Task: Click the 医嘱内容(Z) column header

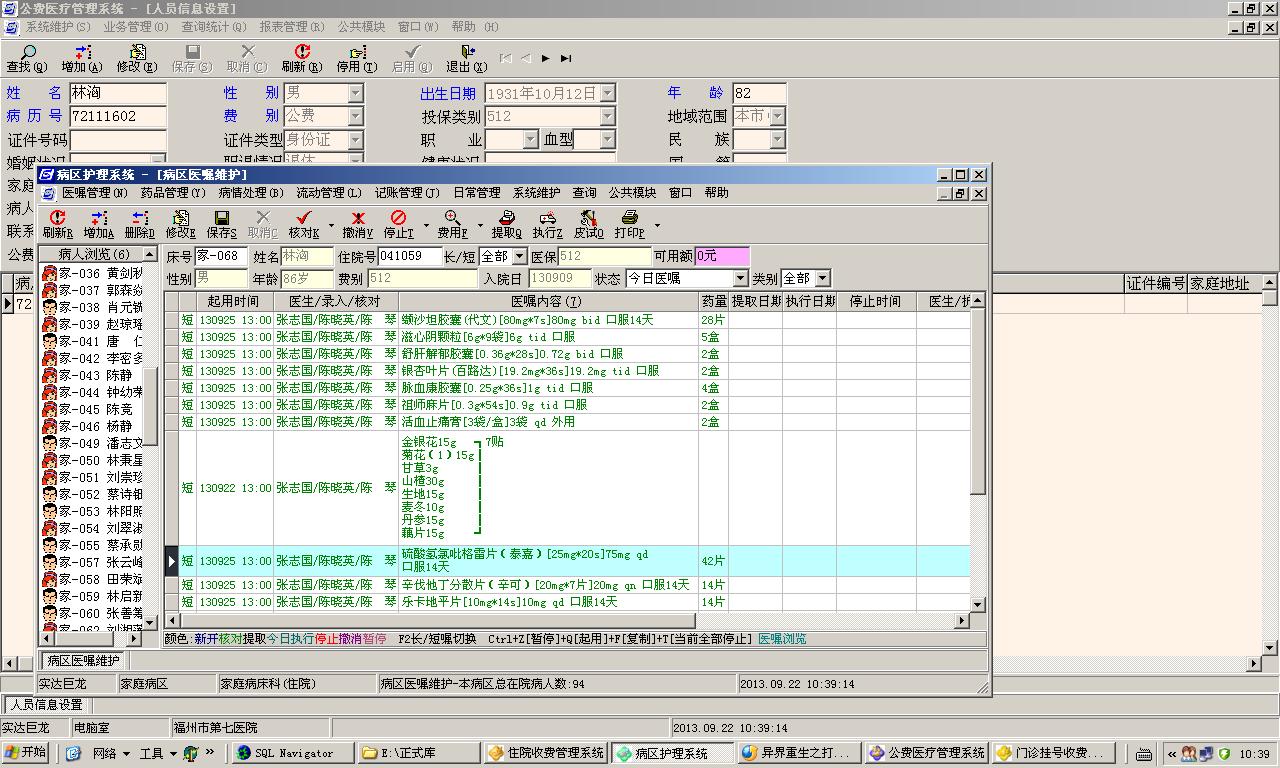Action: click(x=547, y=301)
